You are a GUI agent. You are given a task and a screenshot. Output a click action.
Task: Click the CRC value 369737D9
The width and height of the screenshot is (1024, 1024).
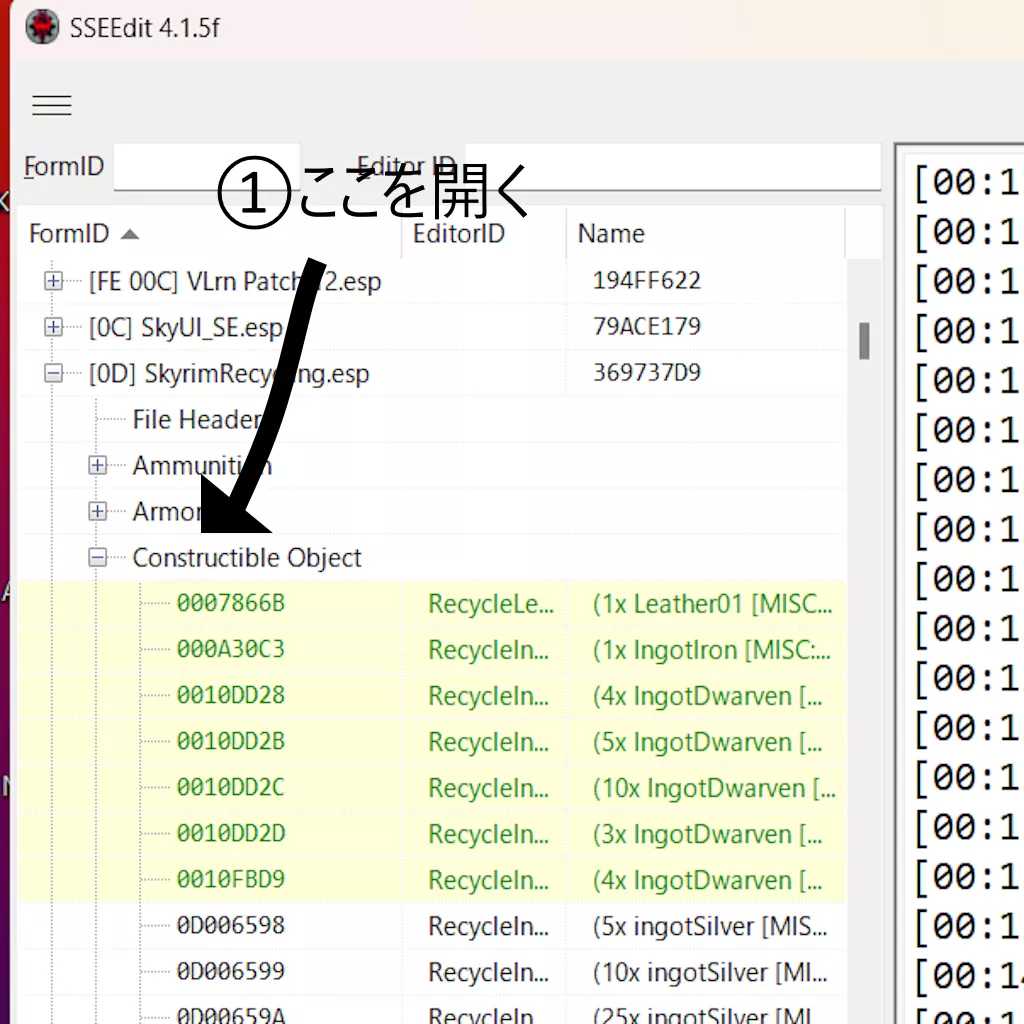pyautogui.click(x=647, y=373)
